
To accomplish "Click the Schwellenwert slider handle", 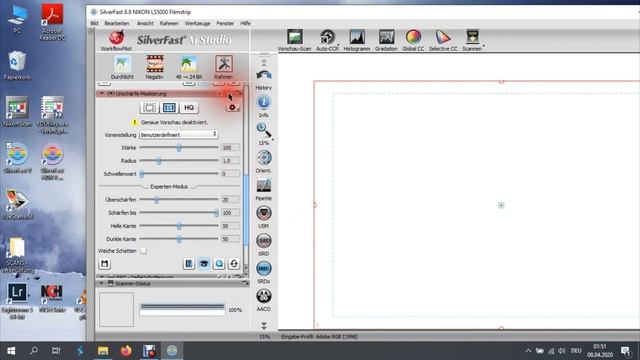I will pos(142,174).
